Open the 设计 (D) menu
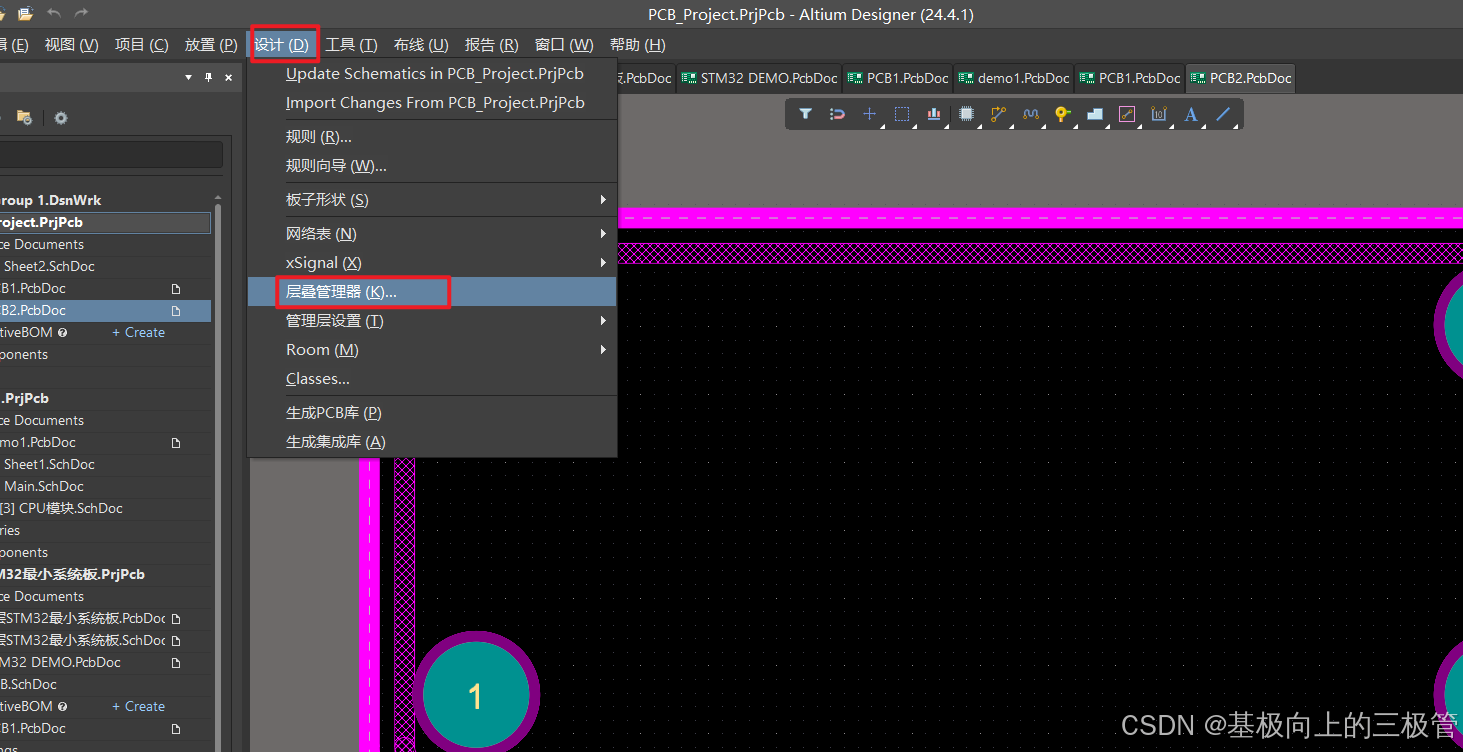This screenshot has width=1463, height=752. tap(283, 45)
